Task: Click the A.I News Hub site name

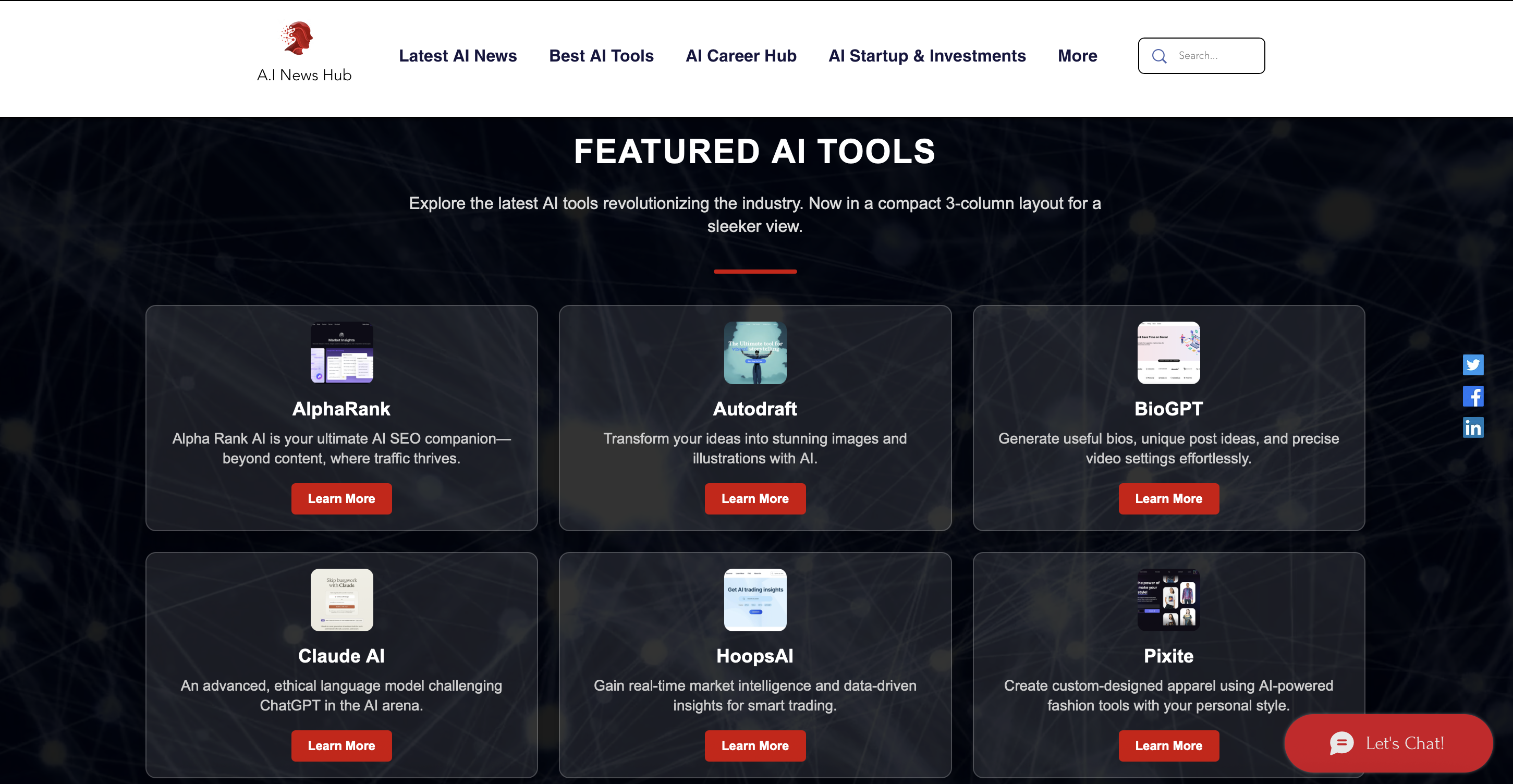Action: pyautogui.click(x=303, y=75)
